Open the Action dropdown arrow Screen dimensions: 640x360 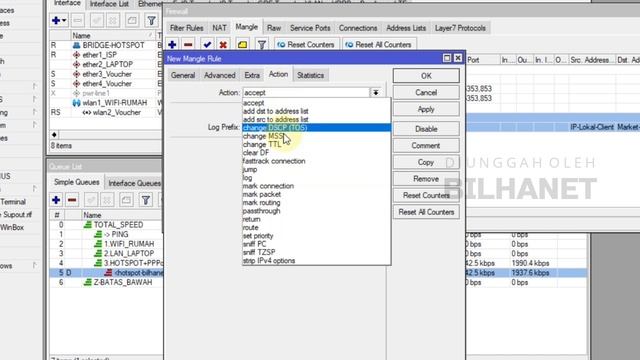point(376,93)
